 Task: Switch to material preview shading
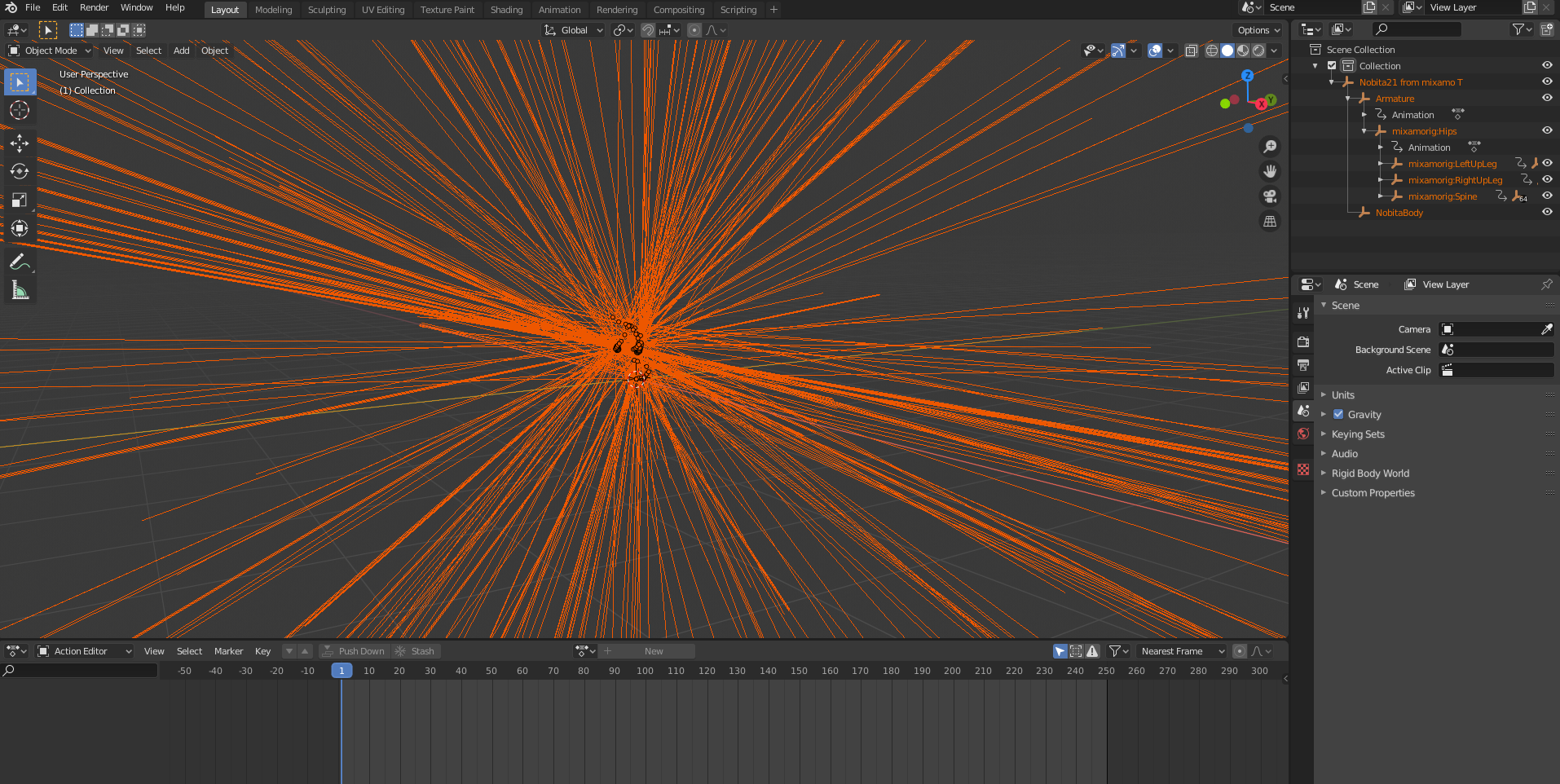pos(1243,51)
